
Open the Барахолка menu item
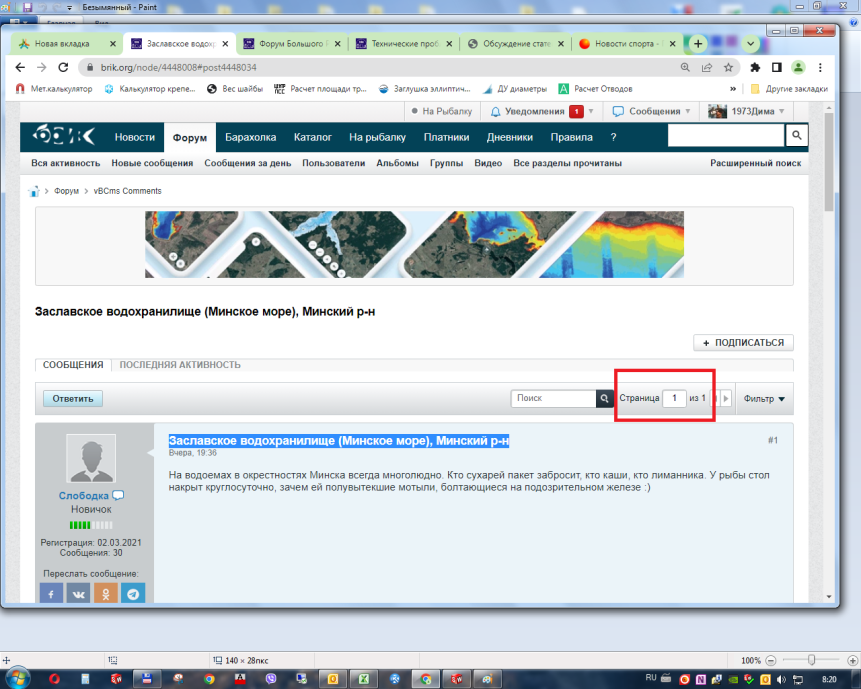pos(250,137)
